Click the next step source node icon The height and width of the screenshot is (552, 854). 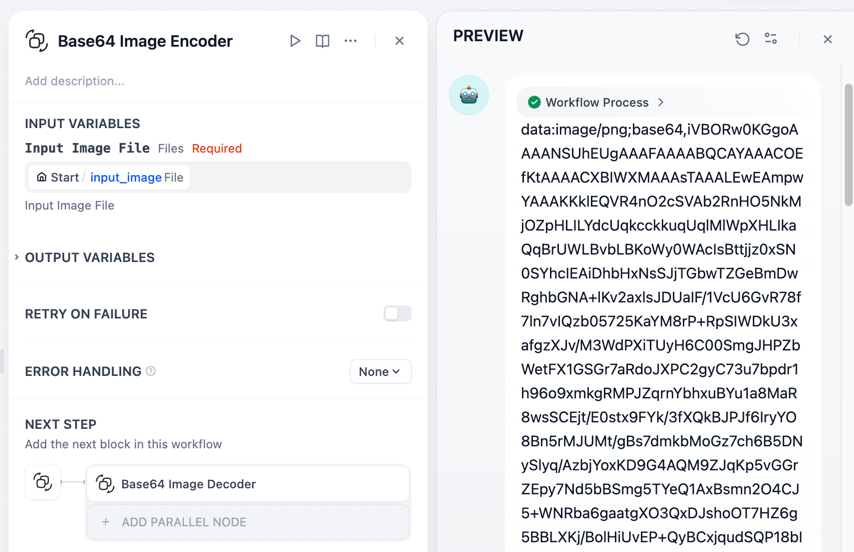pos(43,482)
